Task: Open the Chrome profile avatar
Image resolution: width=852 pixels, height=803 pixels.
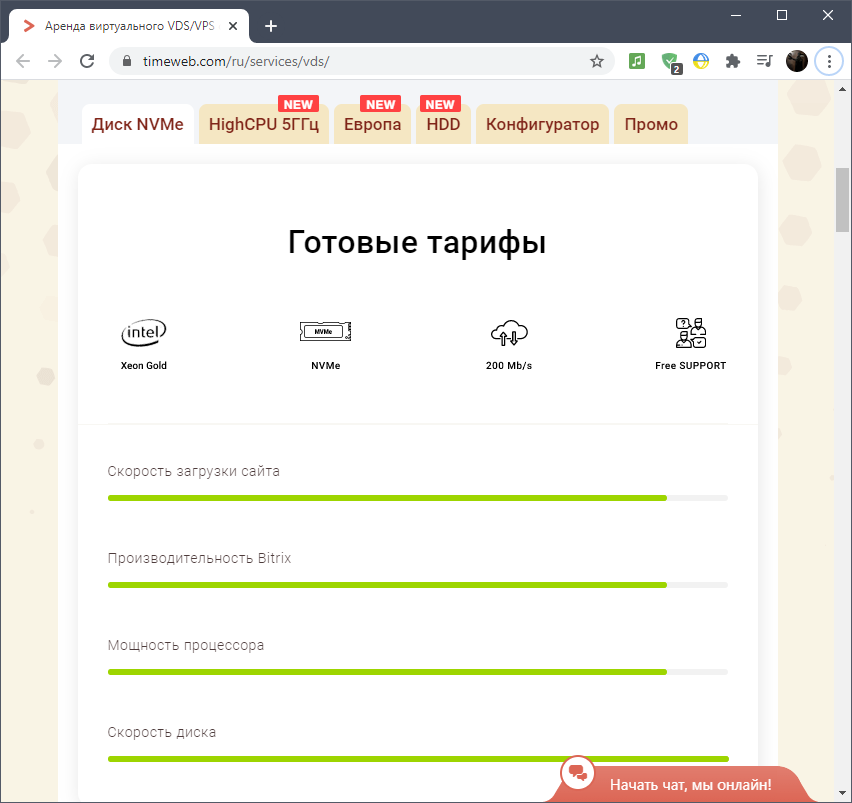Action: pyautogui.click(x=797, y=61)
